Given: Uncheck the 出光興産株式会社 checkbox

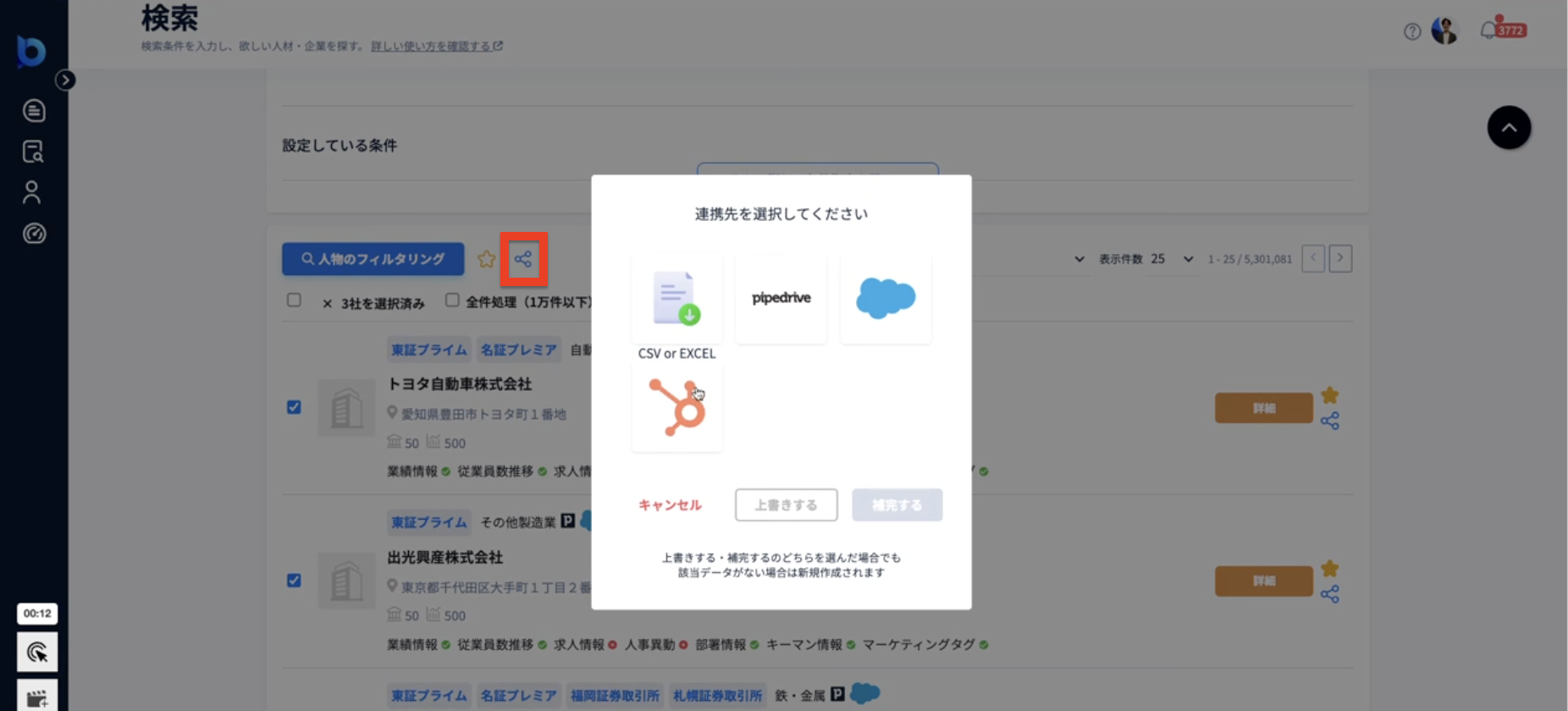Looking at the screenshot, I should coord(294,581).
